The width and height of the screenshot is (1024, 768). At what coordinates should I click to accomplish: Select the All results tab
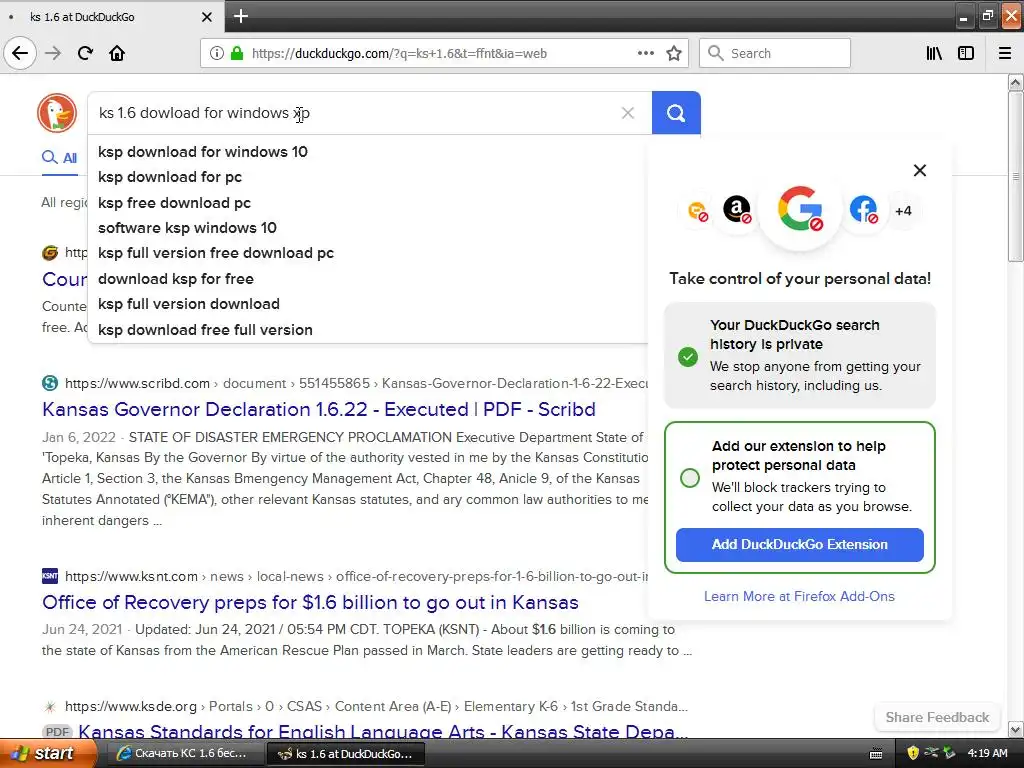tap(59, 158)
